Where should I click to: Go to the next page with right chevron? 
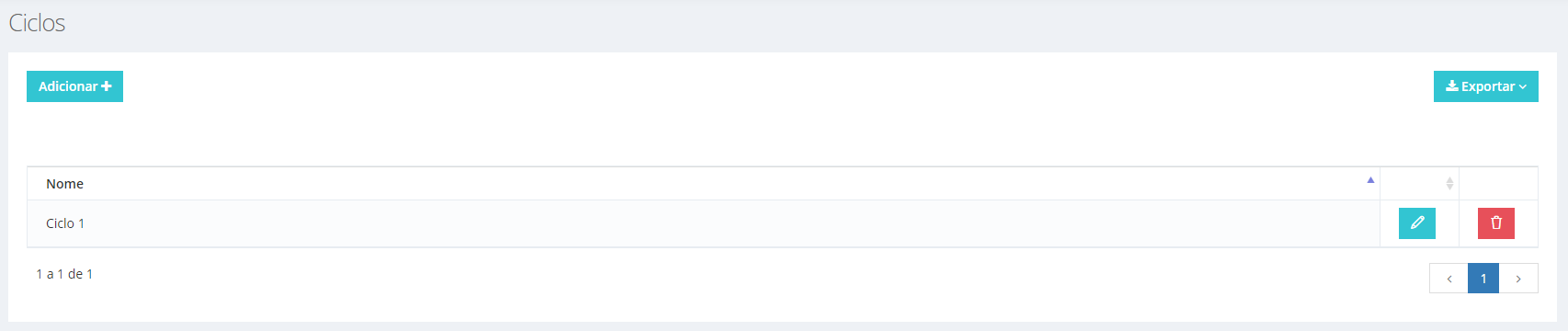[x=1518, y=279]
